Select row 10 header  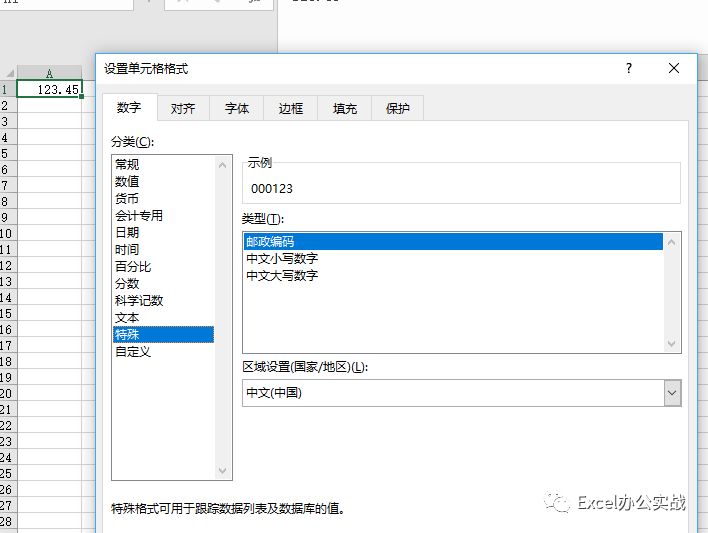(x=8, y=234)
